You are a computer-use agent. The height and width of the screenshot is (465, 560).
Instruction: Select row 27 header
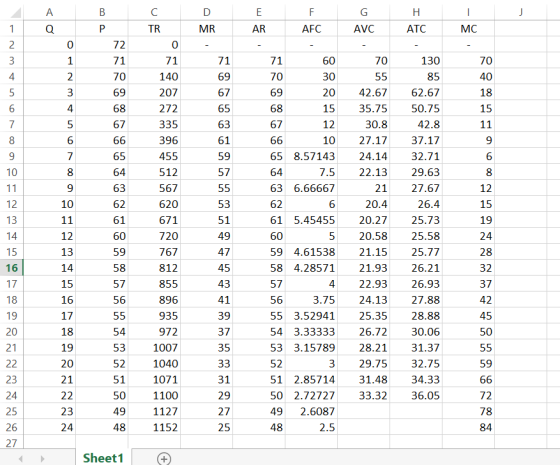[12, 443]
